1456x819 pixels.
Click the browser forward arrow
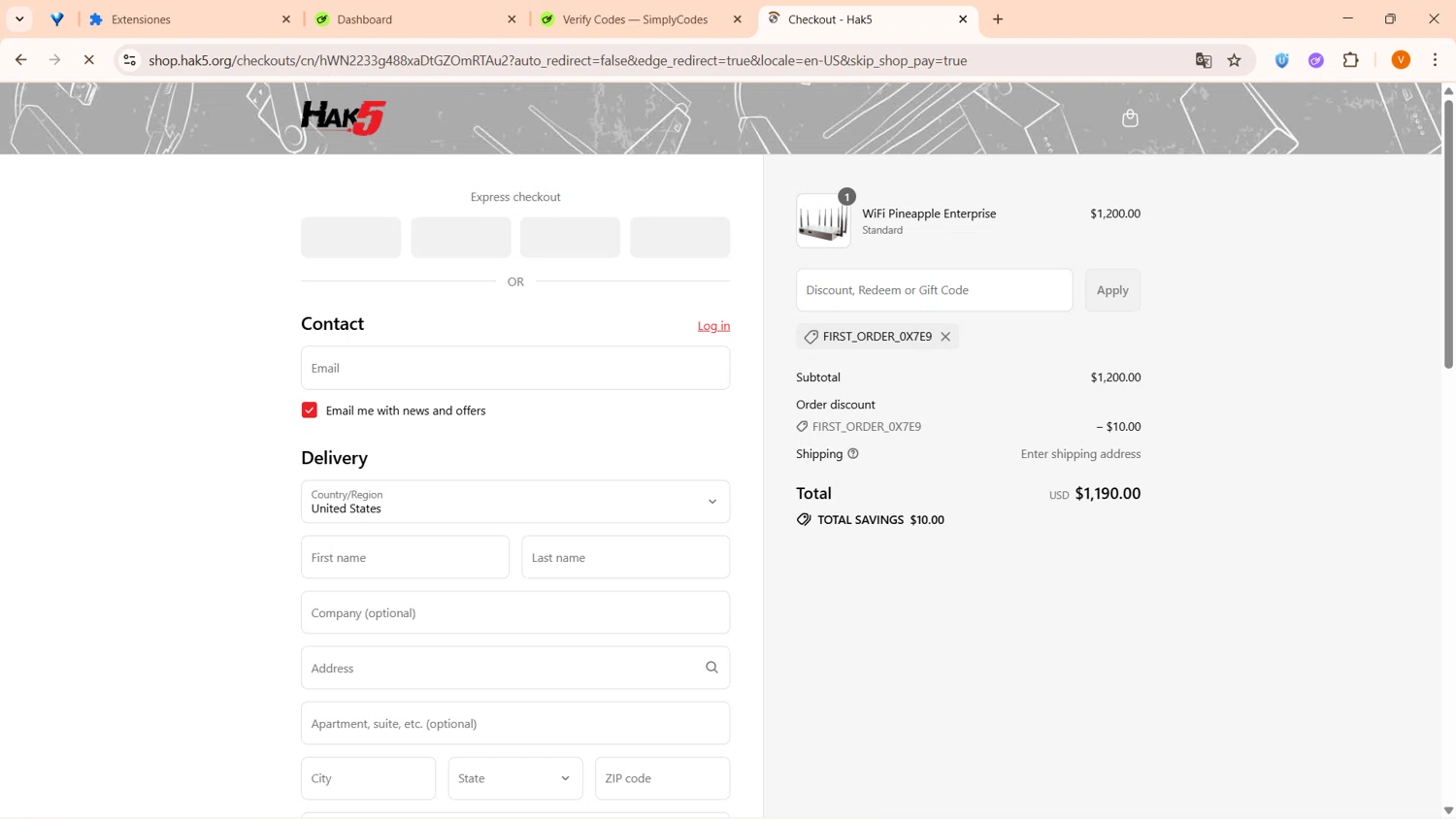[x=54, y=60]
